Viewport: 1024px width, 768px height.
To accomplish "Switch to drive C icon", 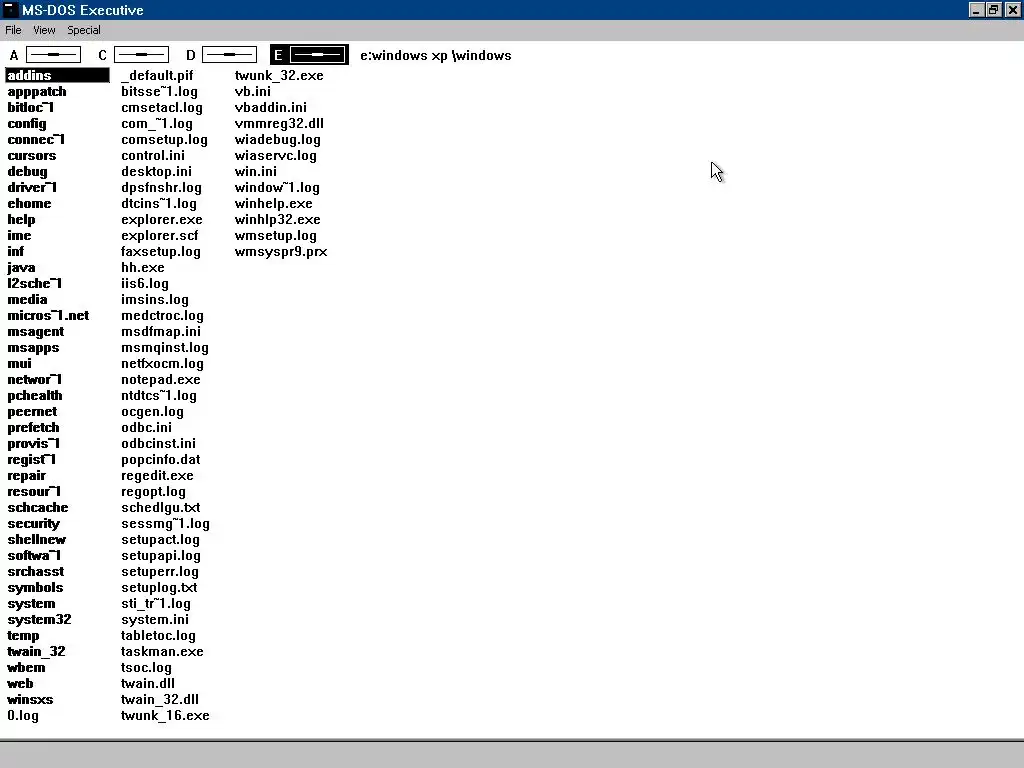I will pyautogui.click(x=141, y=55).
